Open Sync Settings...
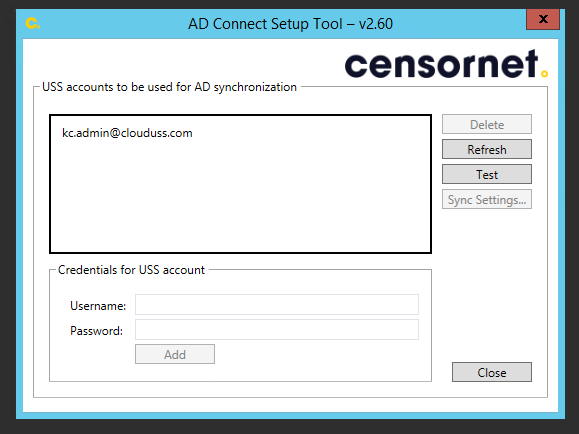This screenshot has height=434, width=579. (487, 199)
